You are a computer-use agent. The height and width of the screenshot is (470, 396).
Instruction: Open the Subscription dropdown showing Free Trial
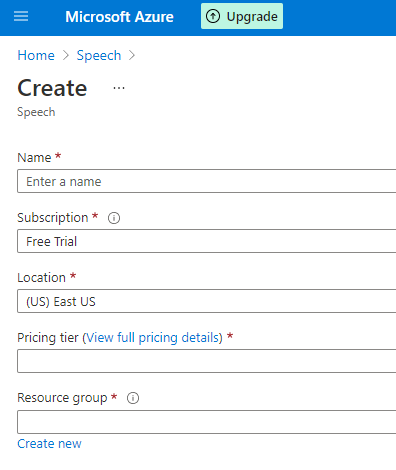(x=207, y=241)
